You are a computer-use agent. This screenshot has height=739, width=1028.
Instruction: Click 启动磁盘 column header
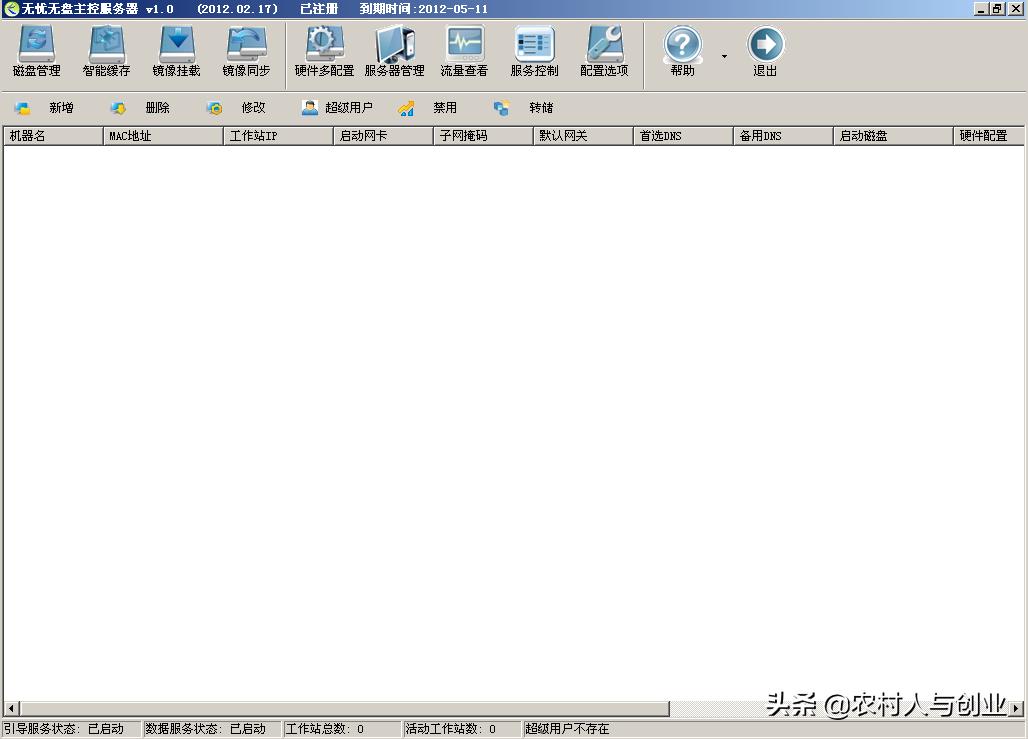pos(893,136)
